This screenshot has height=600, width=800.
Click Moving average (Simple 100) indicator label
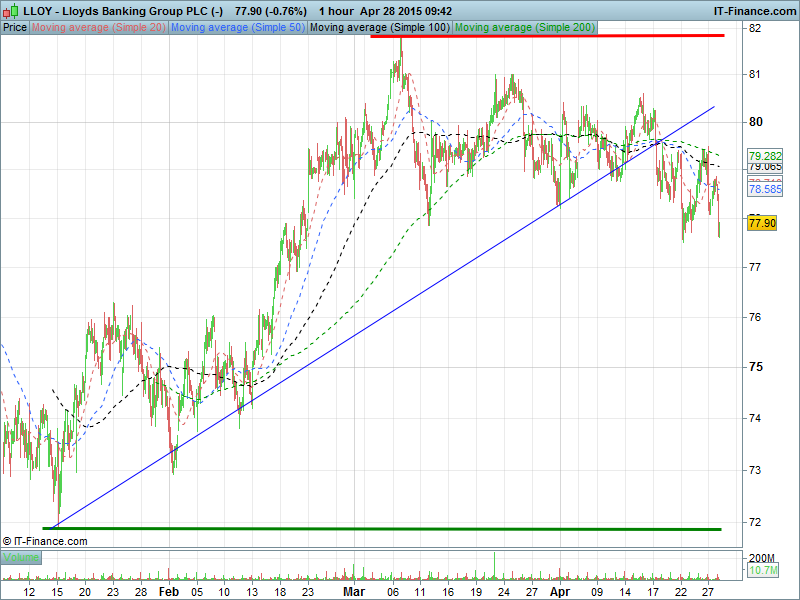pos(379,28)
